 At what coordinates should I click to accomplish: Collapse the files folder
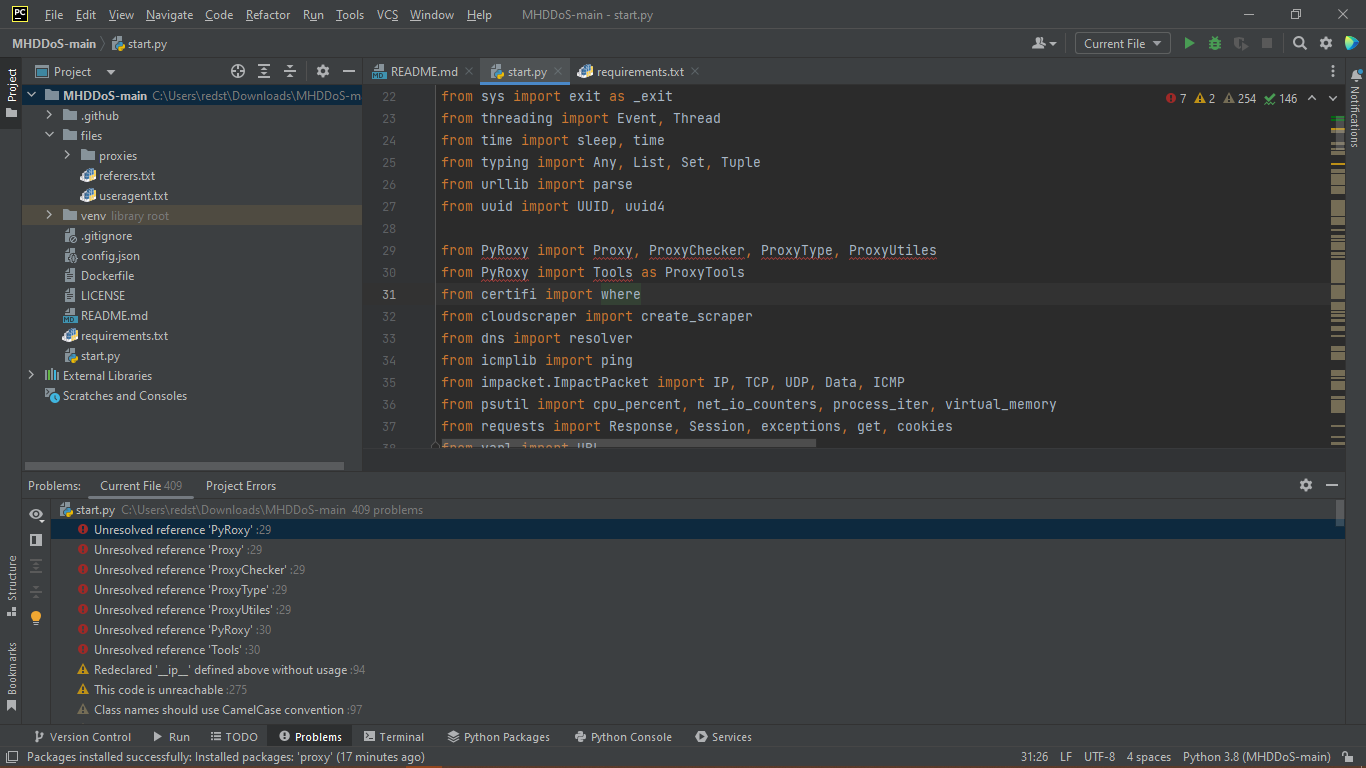coord(50,136)
